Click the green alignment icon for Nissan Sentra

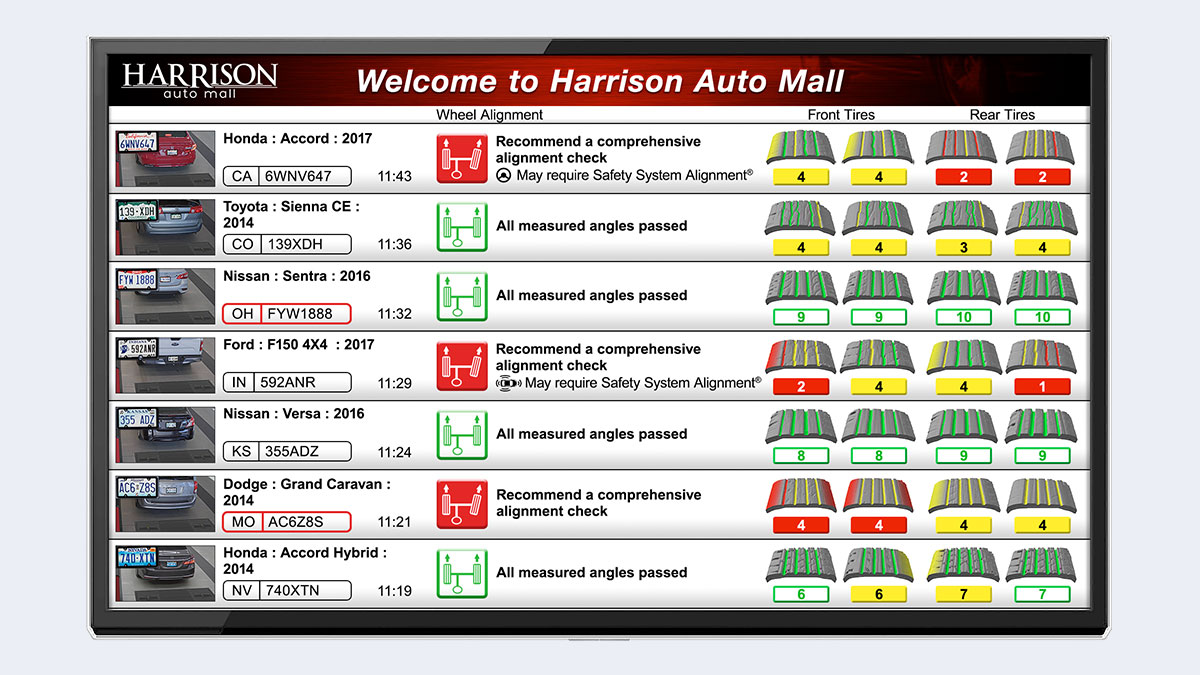pos(462,295)
